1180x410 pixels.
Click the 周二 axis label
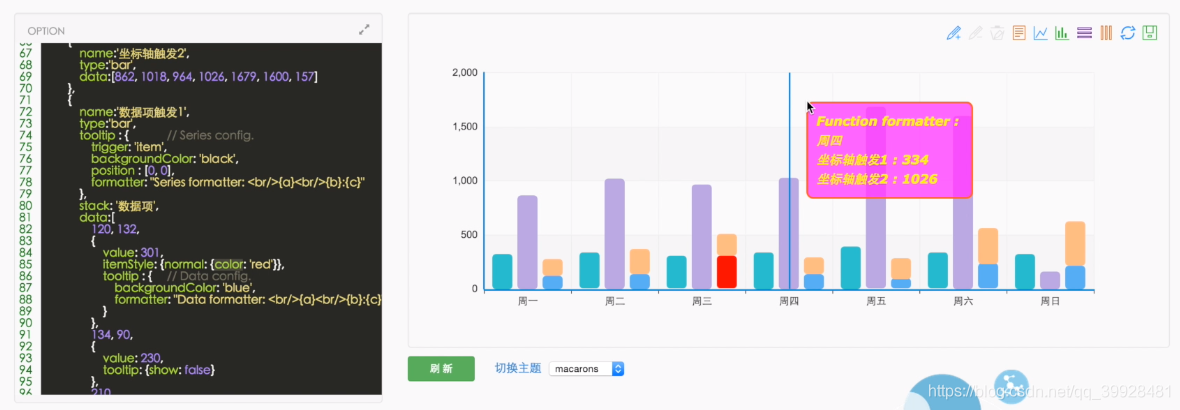[614, 302]
